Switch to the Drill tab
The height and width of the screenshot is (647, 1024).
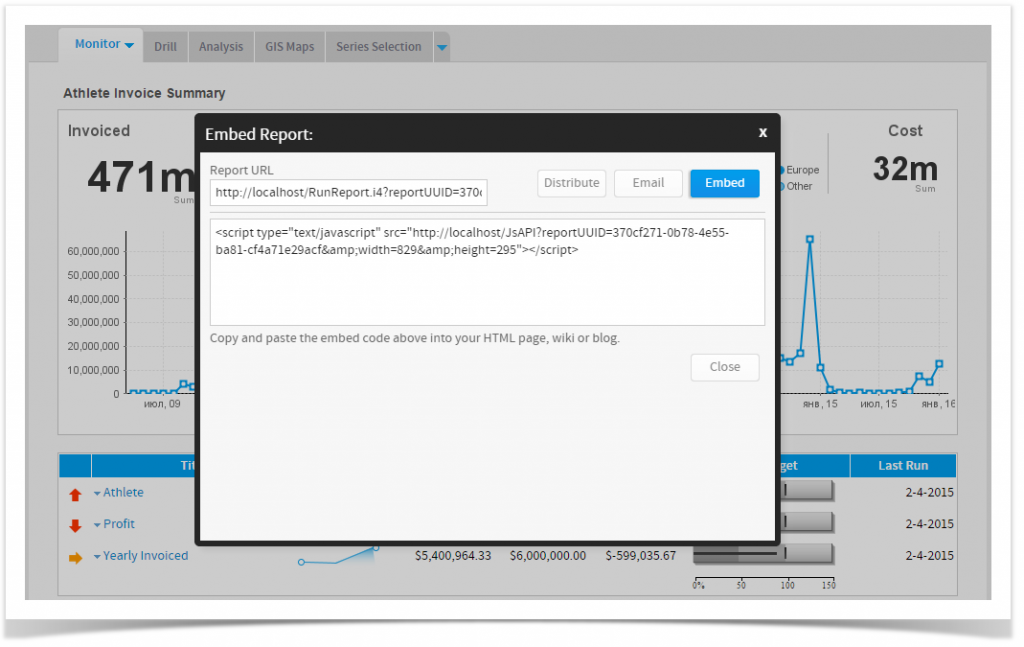click(x=164, y=46)
